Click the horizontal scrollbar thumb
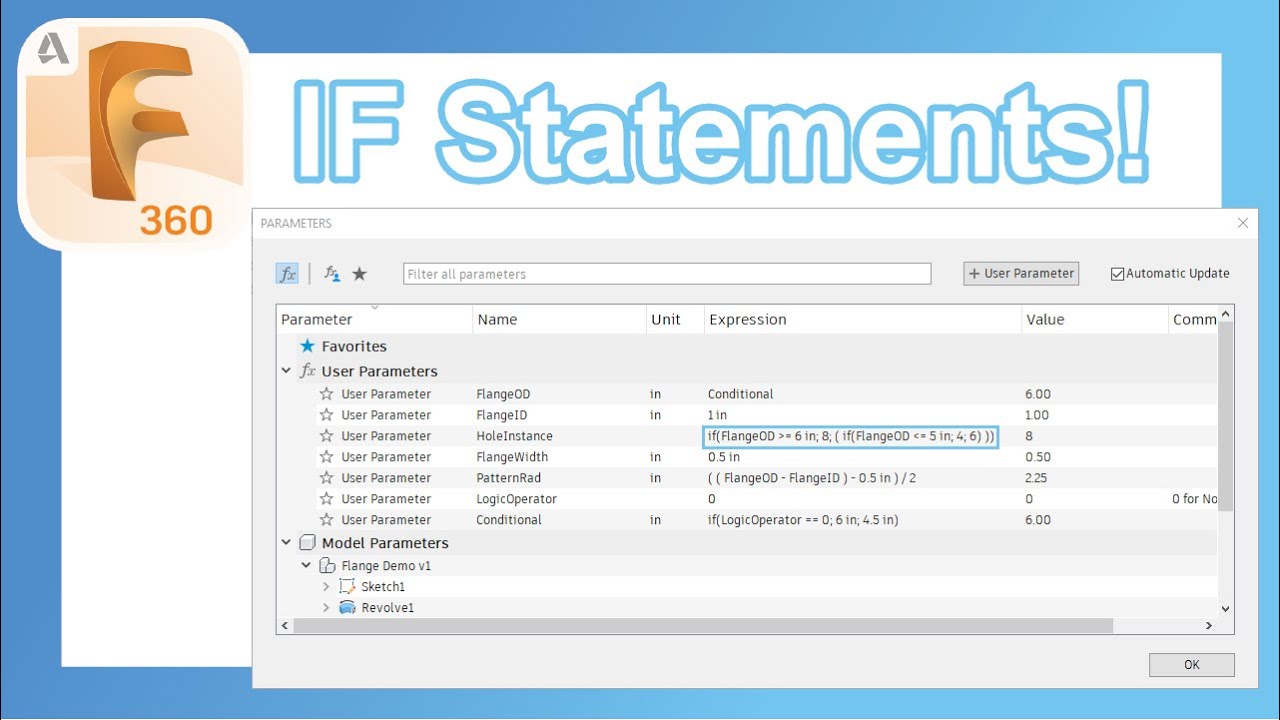 point(703,626)
